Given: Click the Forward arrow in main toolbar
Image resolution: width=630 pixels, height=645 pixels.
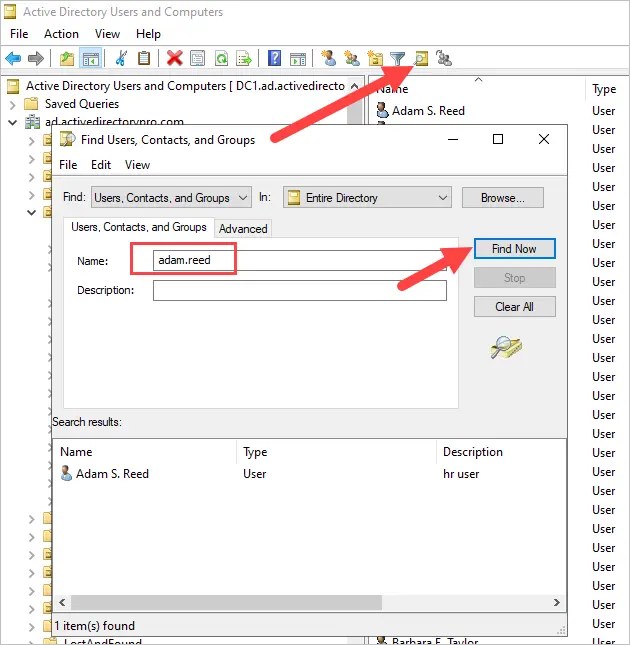Looking at the screenshot, I should [36, 58].
